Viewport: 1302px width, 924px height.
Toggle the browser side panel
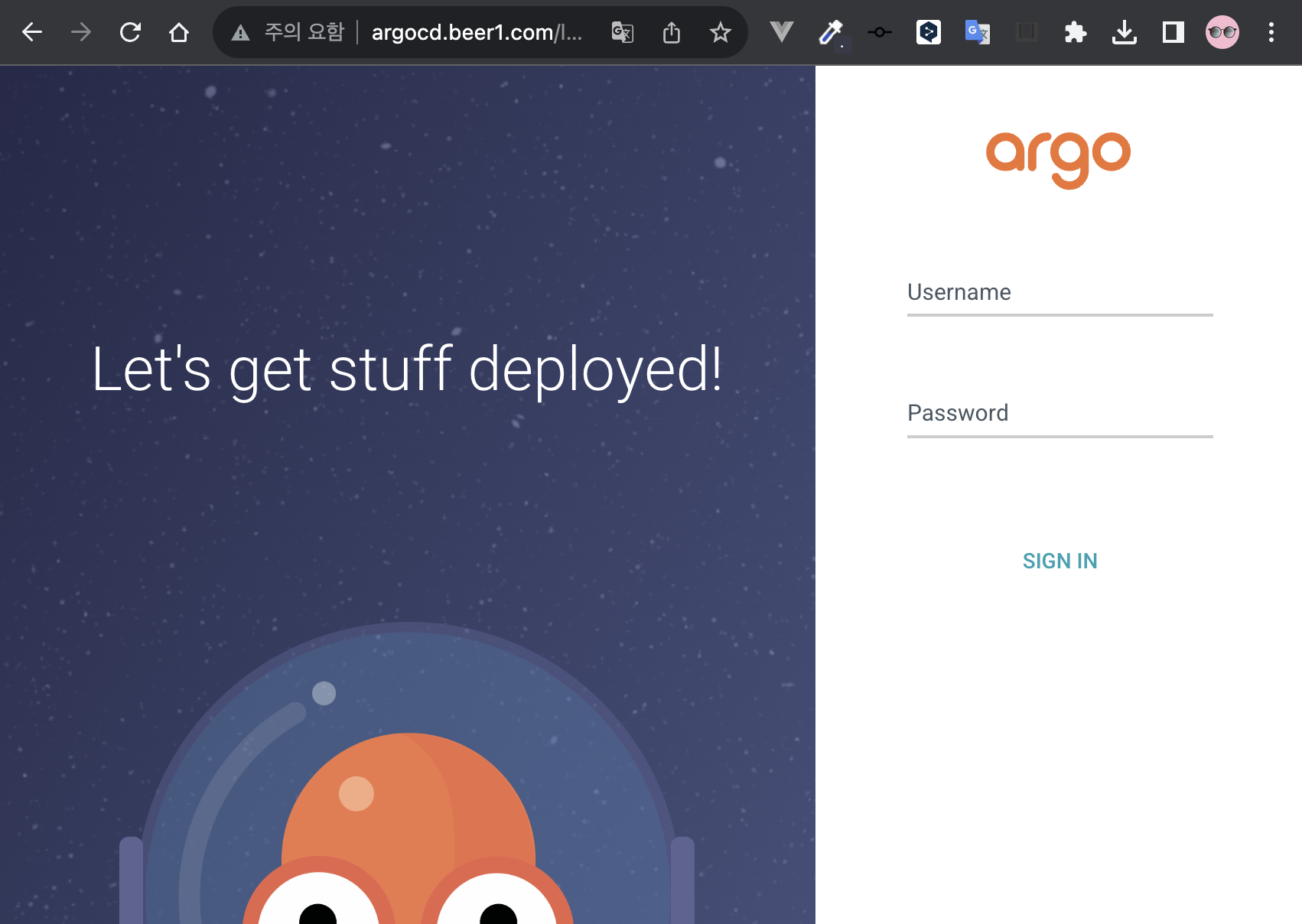(1173, 32)
